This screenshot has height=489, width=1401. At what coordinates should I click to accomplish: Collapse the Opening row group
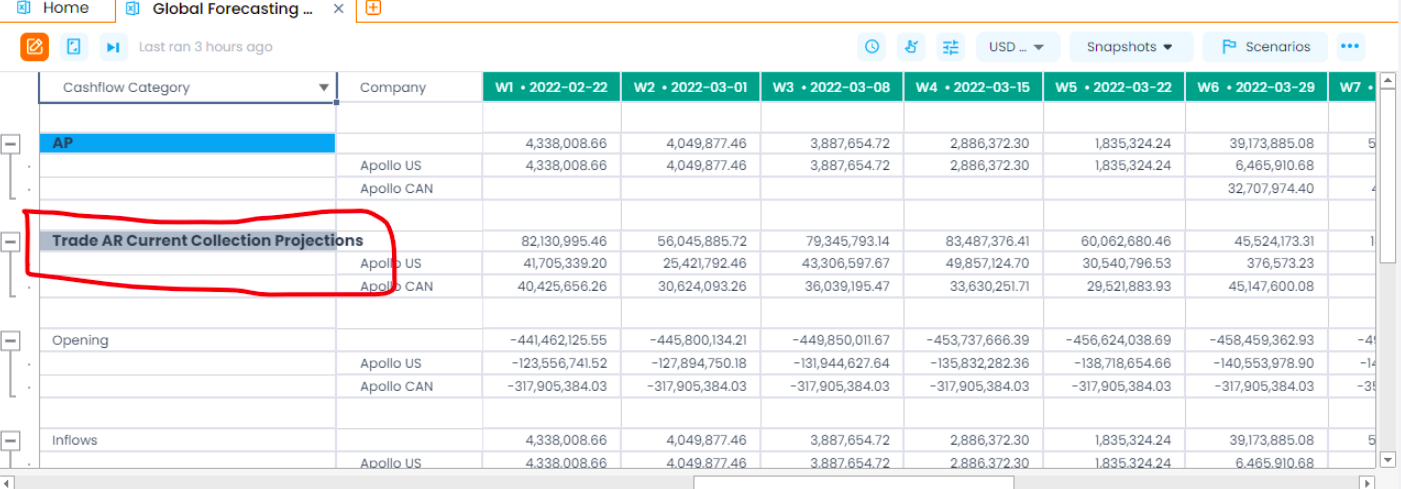pyautogui.click(x=11, y=341)
